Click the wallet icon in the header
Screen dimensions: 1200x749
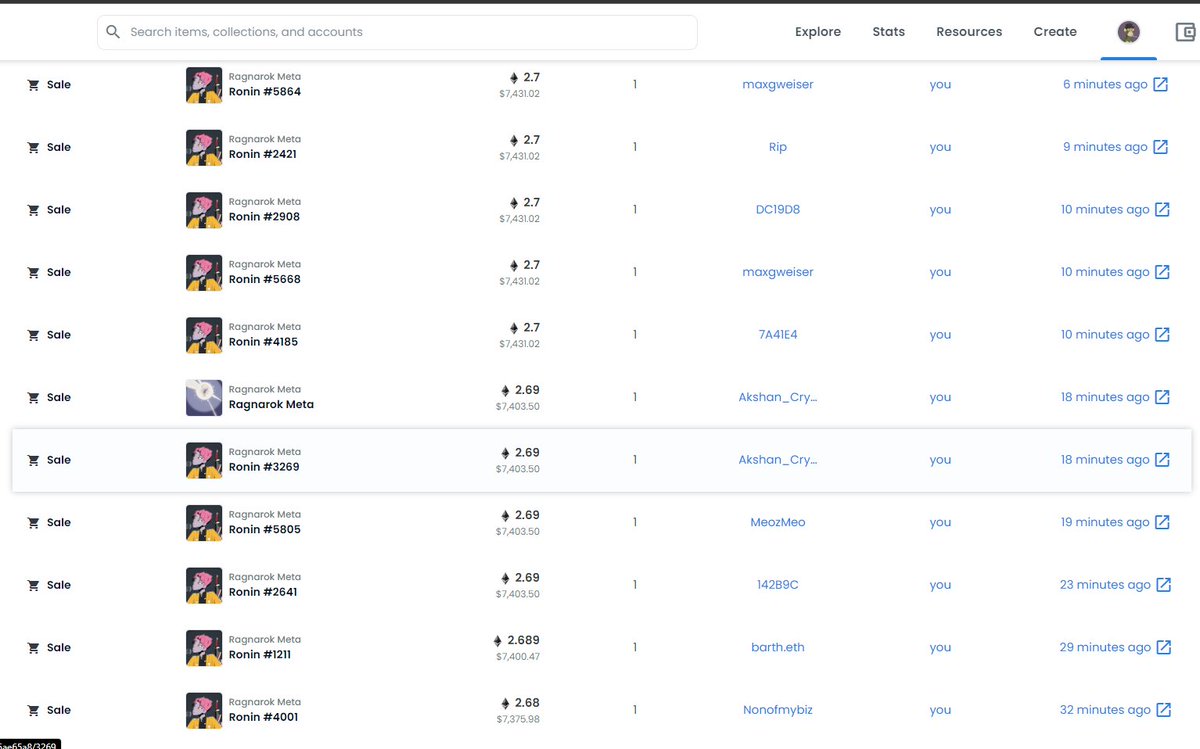[x=1185, y=32]
